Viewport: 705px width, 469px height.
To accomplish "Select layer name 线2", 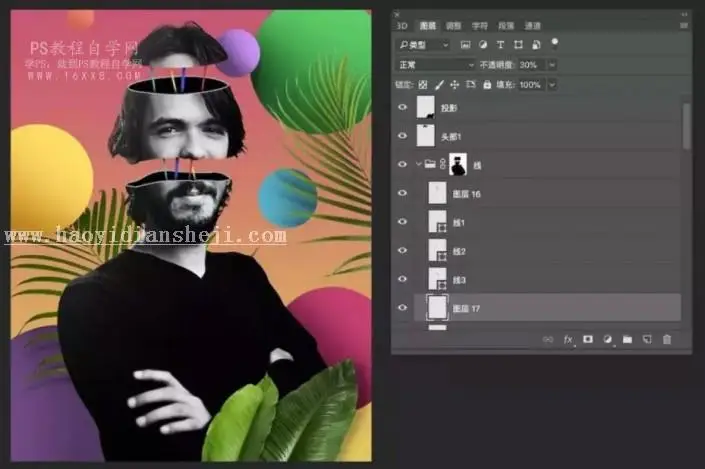I will pyautogui.click(x=459, y=251).
